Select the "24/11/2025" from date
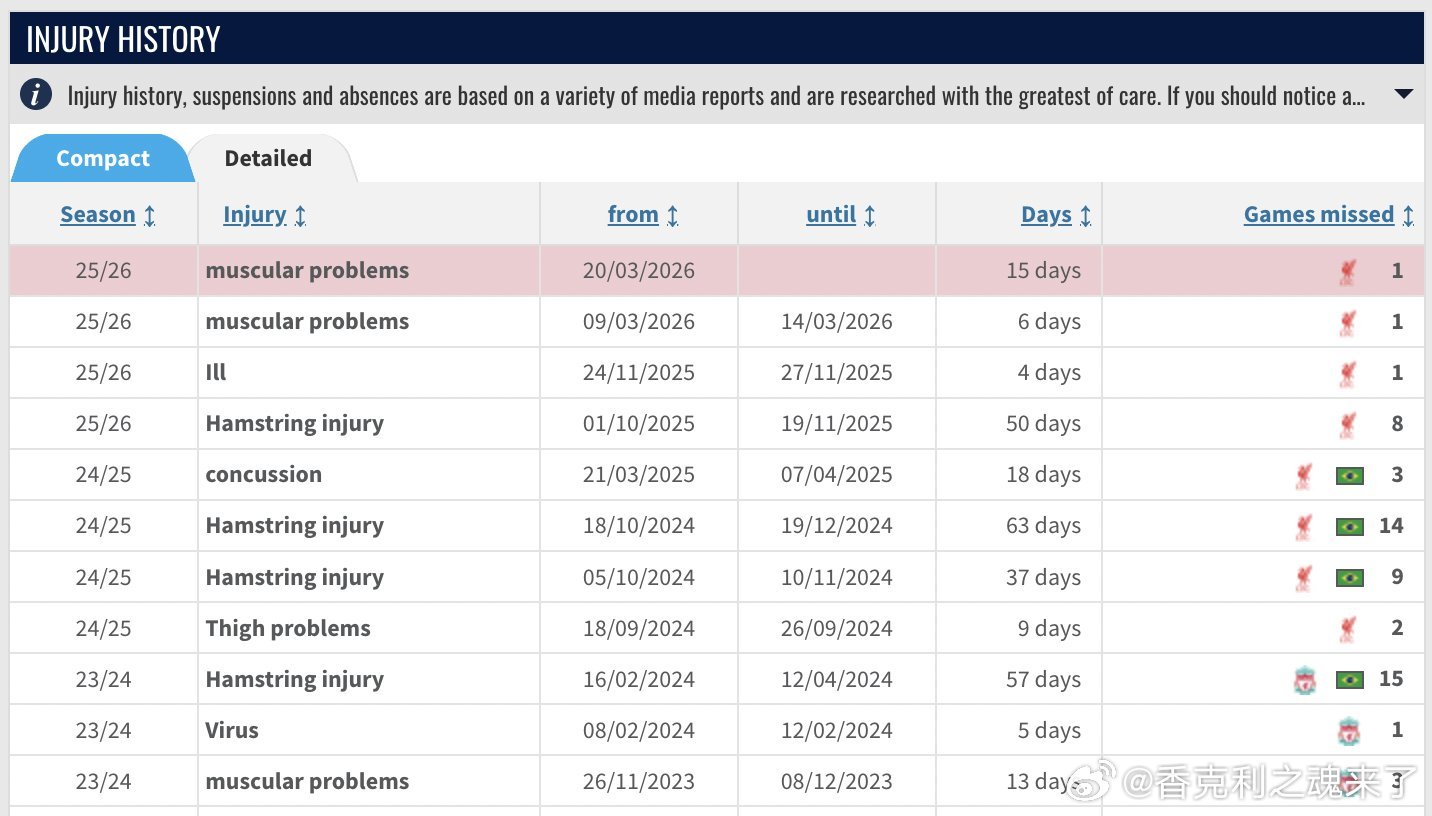The height and width of the screenshot is (816, 1432). pyautogui.click(x=639, y=373)
